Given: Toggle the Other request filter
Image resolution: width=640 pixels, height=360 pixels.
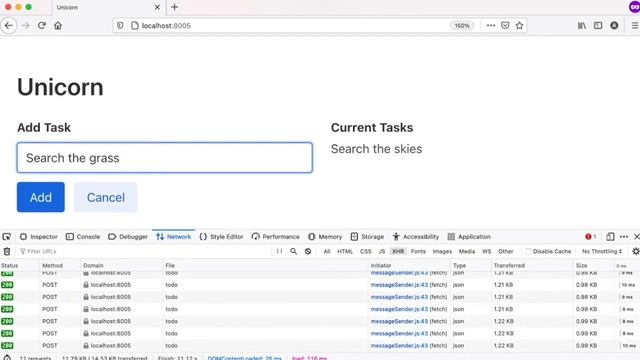Looking at the screenshot, I should [506, 251].
